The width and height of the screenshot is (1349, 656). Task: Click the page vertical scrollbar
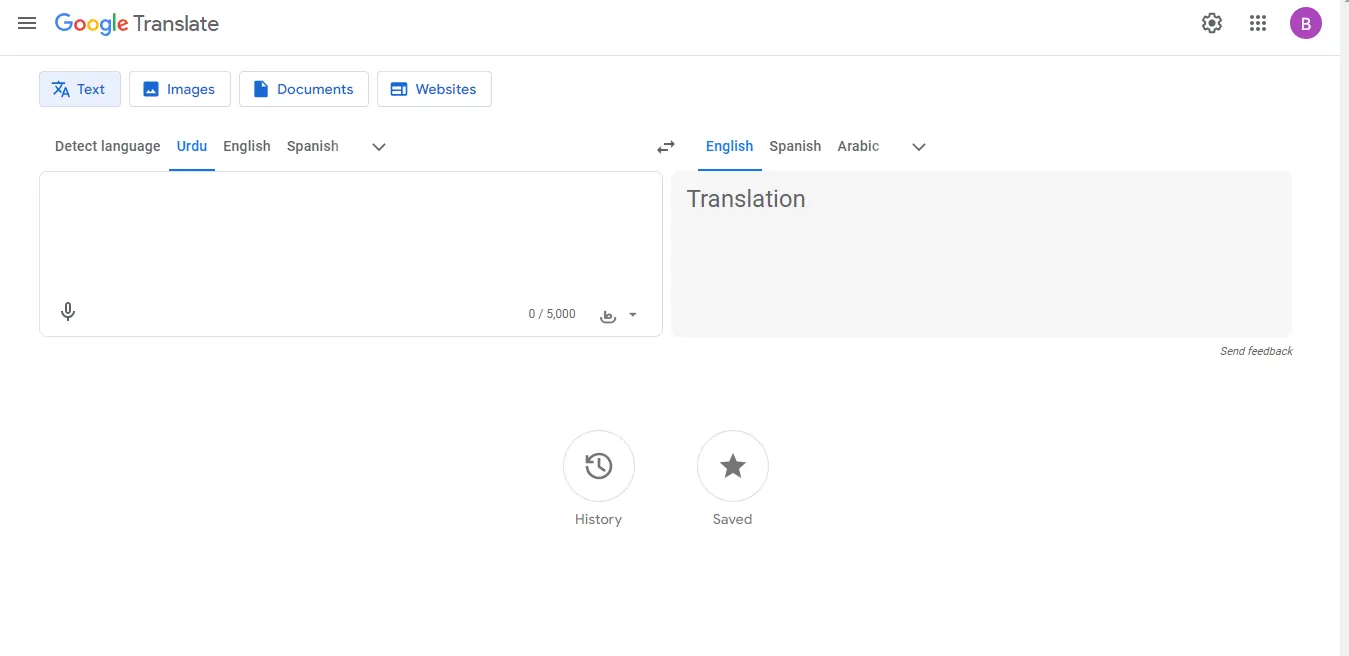(1344, 328)
